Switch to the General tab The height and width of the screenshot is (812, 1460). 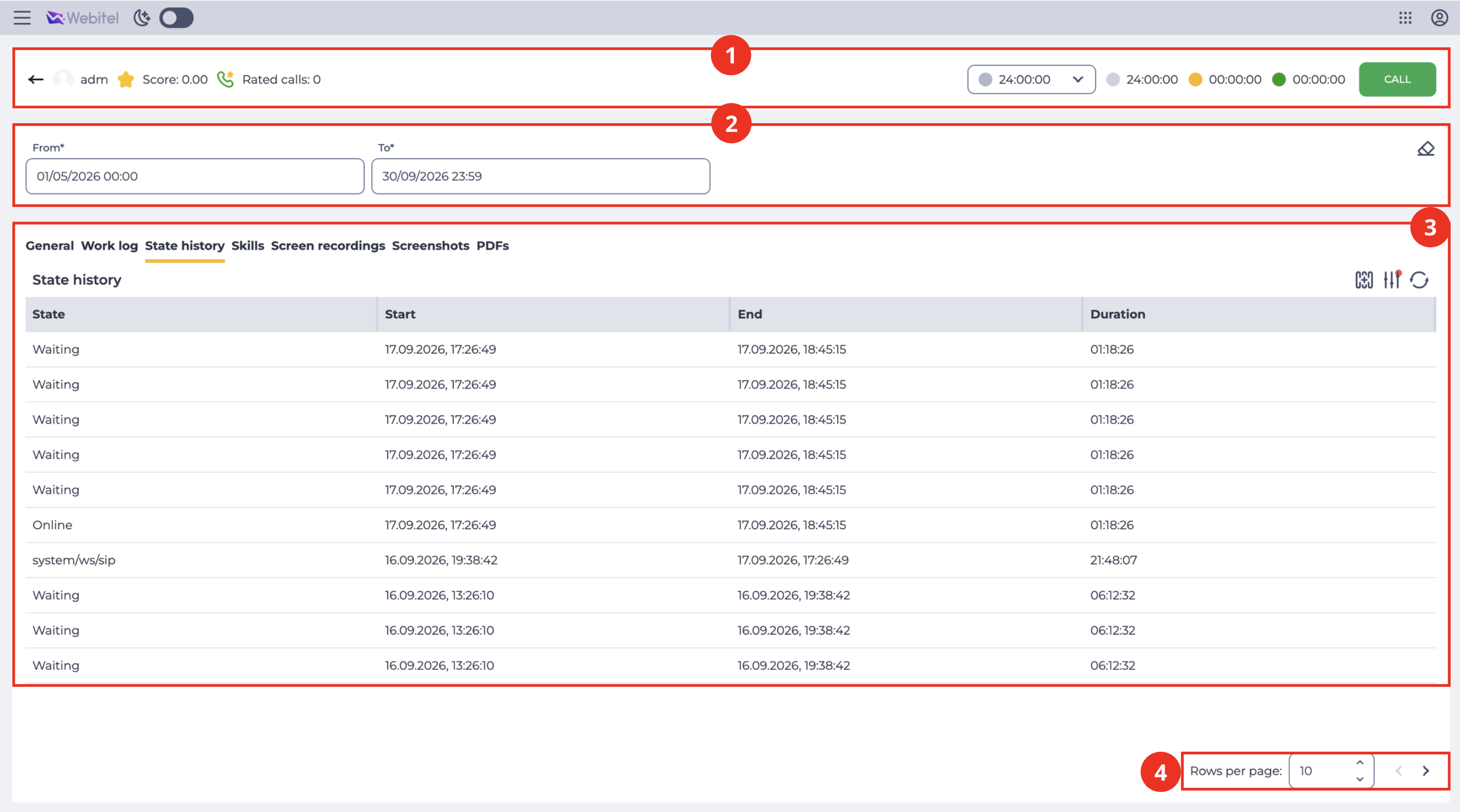(50, 246)
